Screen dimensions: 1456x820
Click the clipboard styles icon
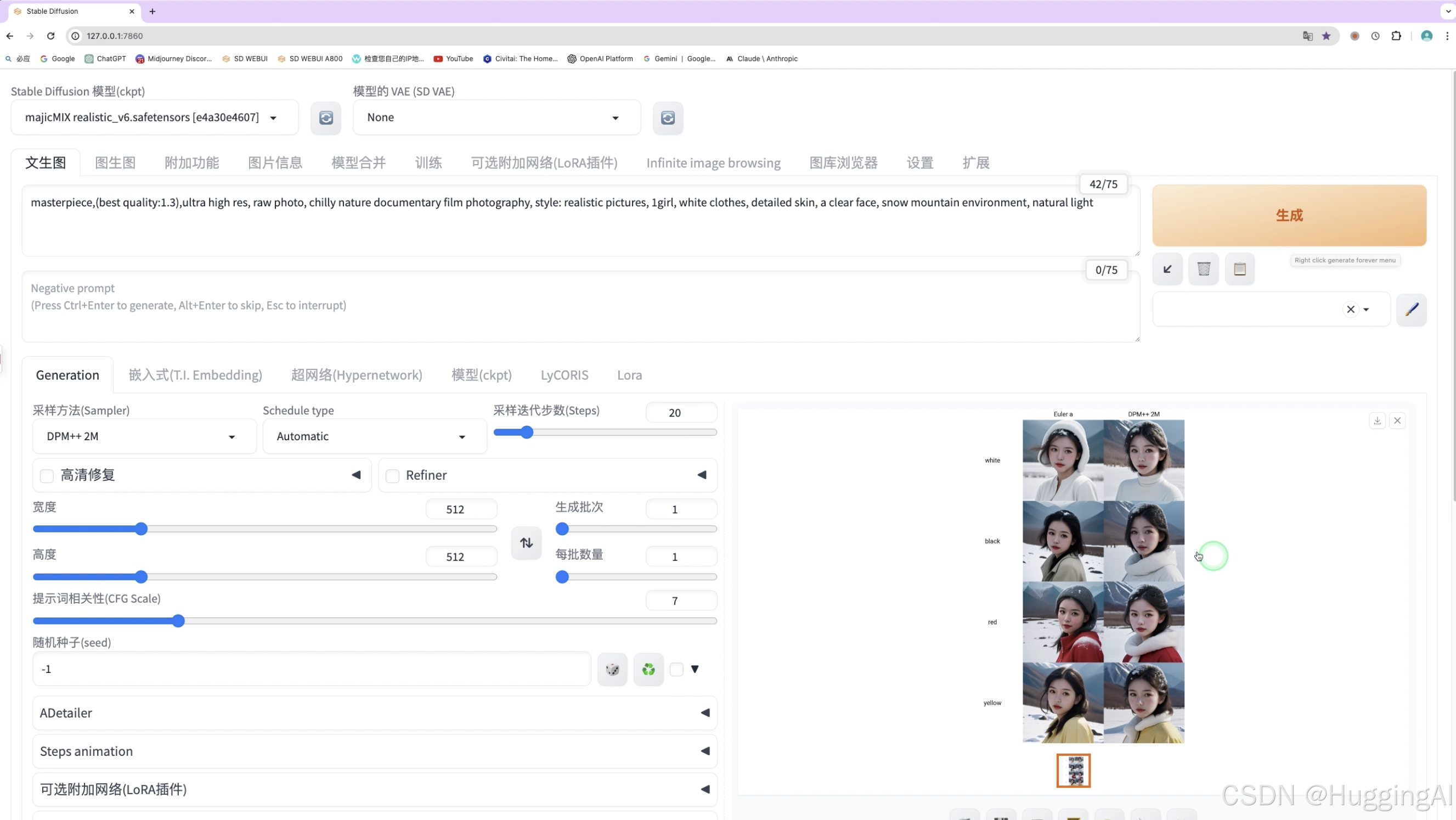point(1239,268)
